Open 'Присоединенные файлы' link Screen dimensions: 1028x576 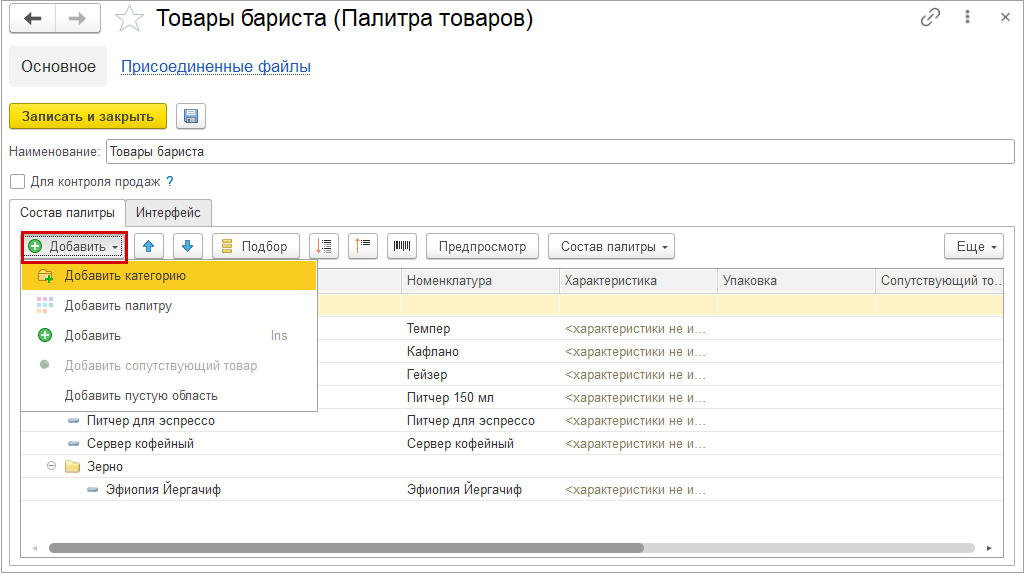(215, 67)
